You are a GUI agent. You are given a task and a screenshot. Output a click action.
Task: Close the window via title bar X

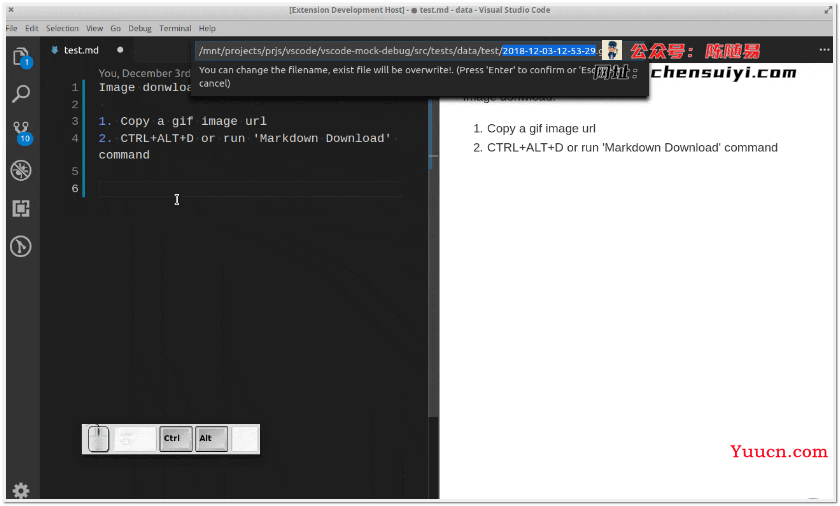[x=11, y=10]
